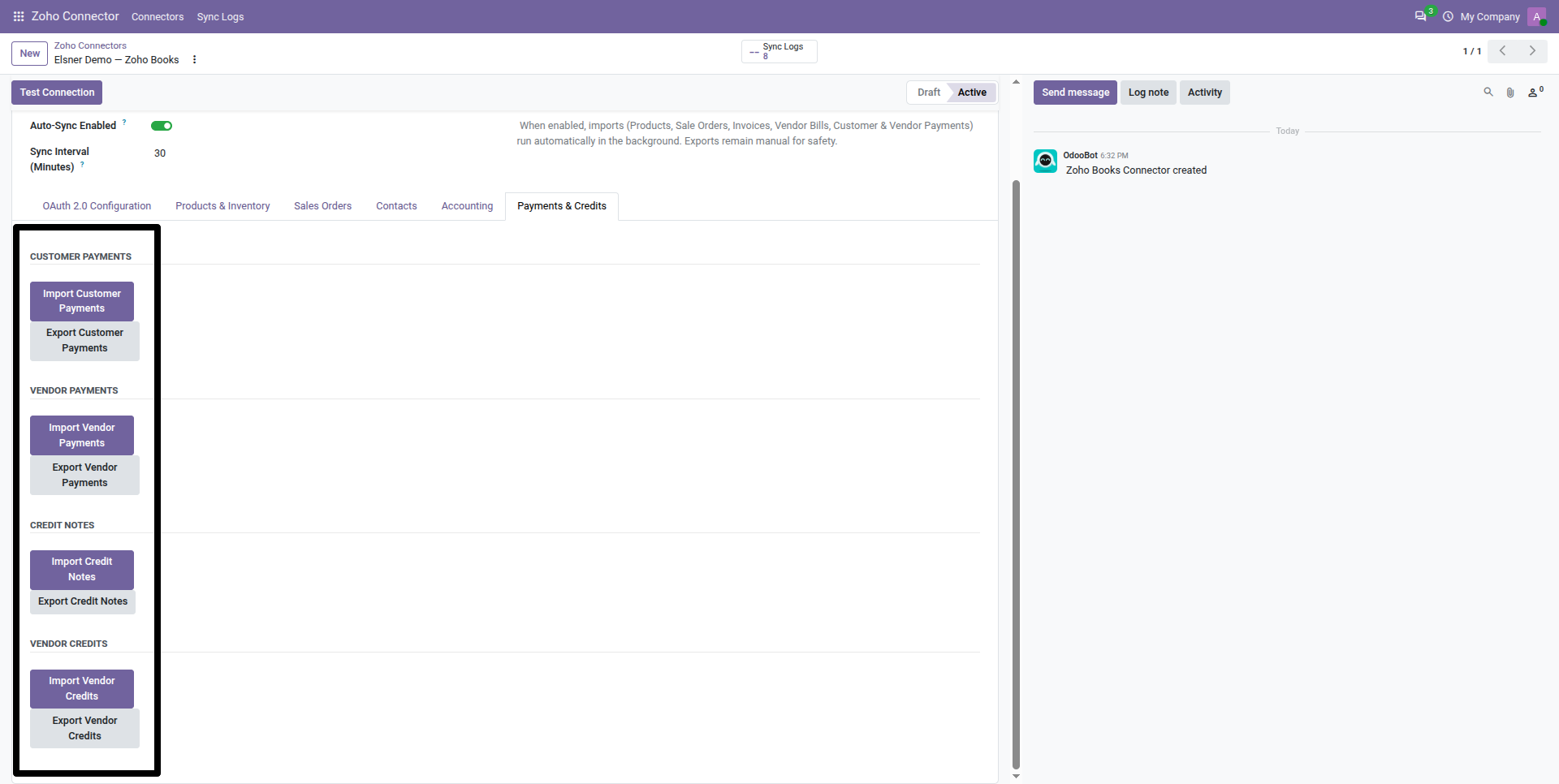Screen dimensions: 1559x784
Task: Open the conversations messages icon
Action: (x=1420, y=16)
